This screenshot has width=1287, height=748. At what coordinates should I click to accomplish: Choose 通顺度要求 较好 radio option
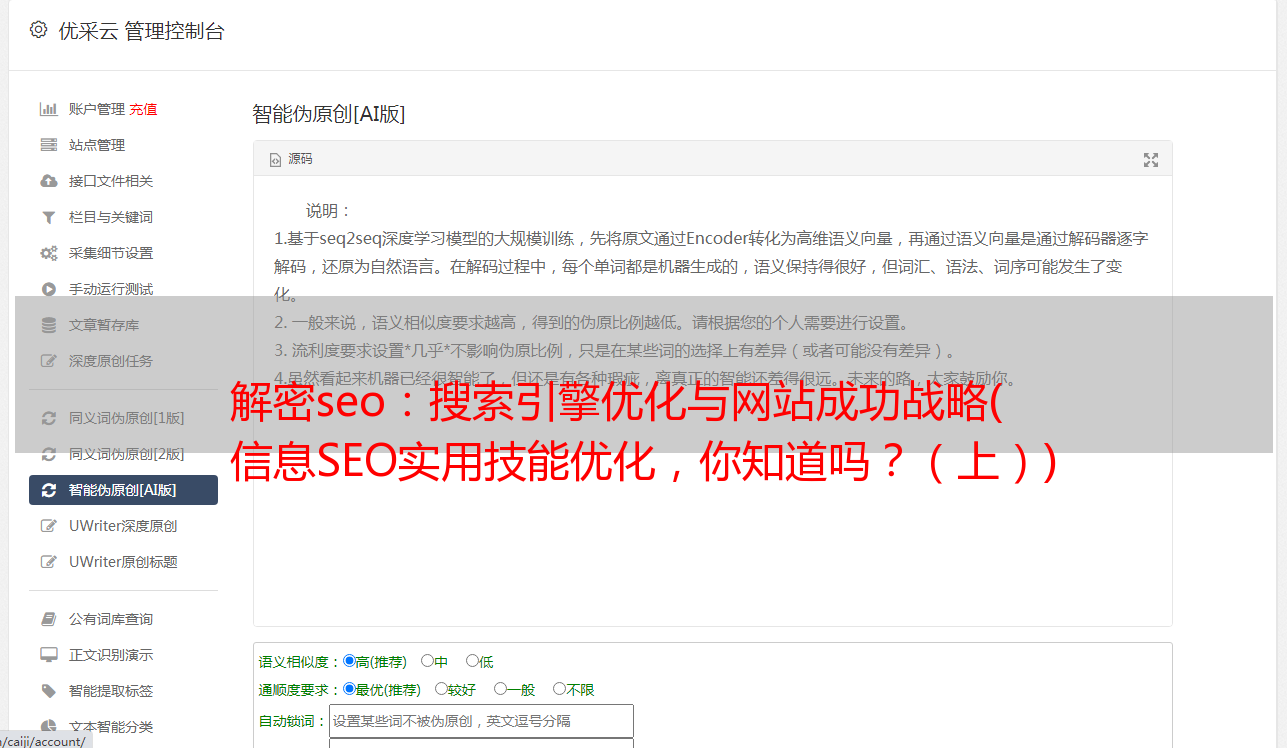tap(441, 689)
